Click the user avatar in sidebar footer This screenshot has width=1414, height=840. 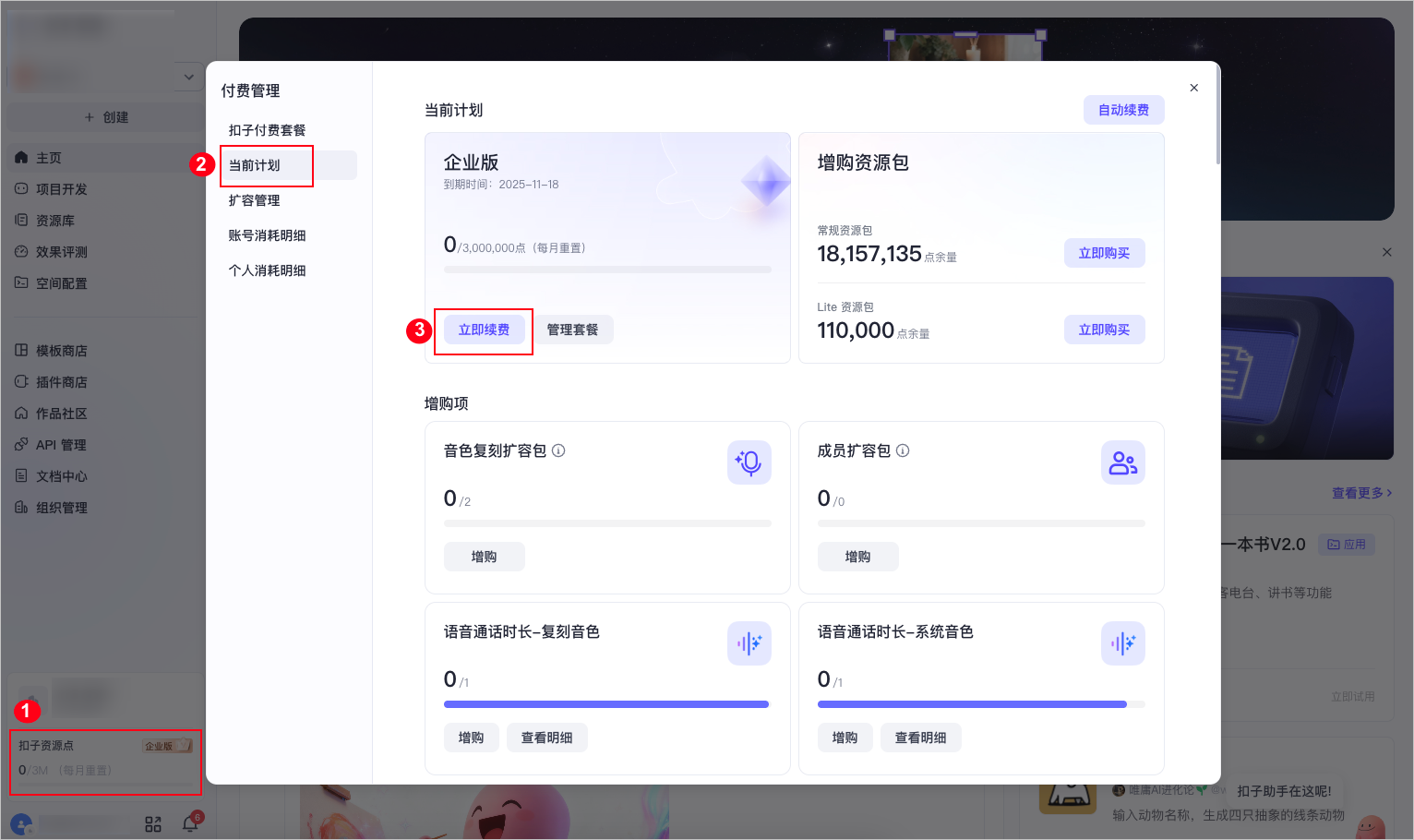[x=21, y=824]
